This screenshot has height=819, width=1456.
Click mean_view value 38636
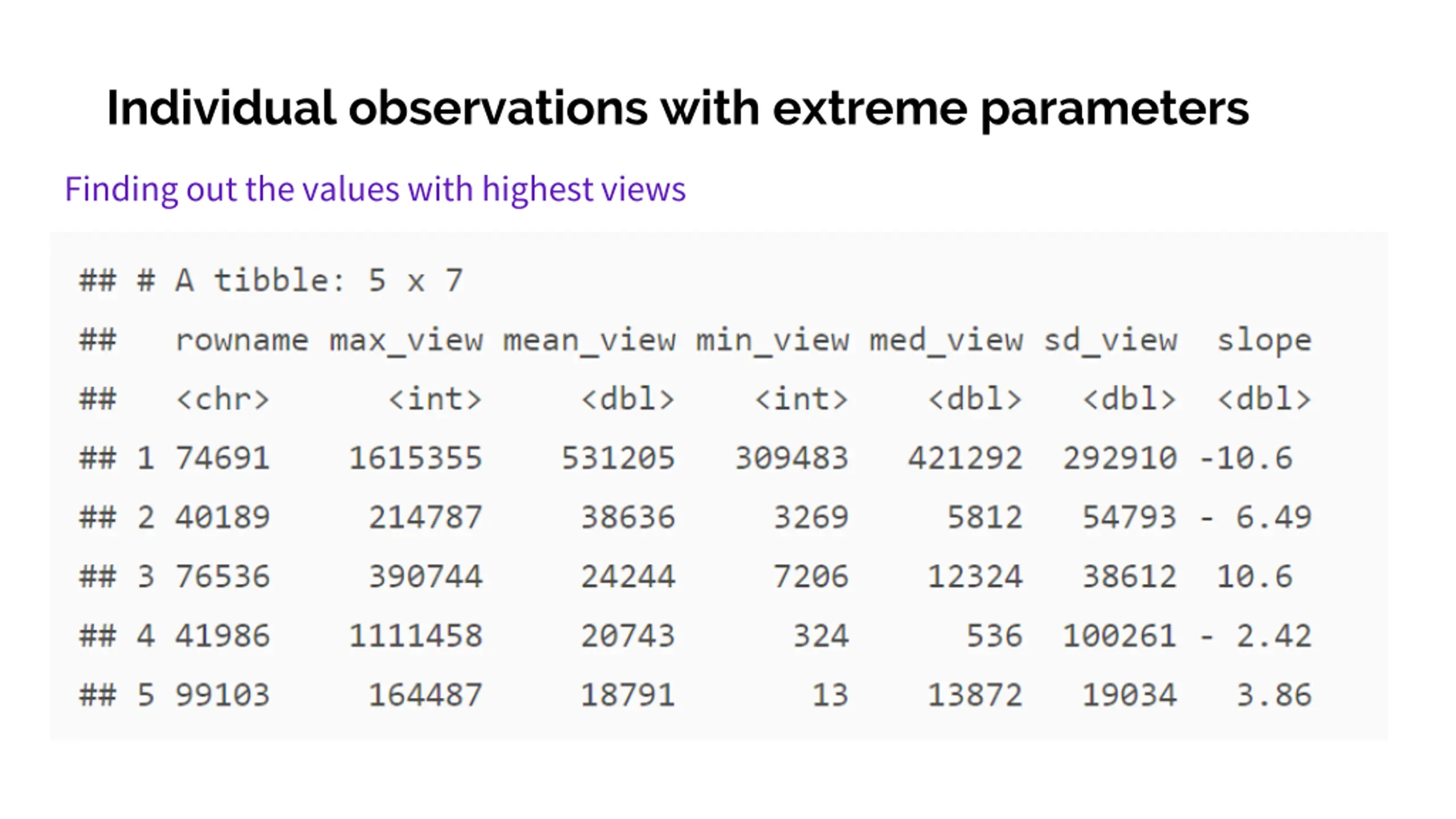628,518
